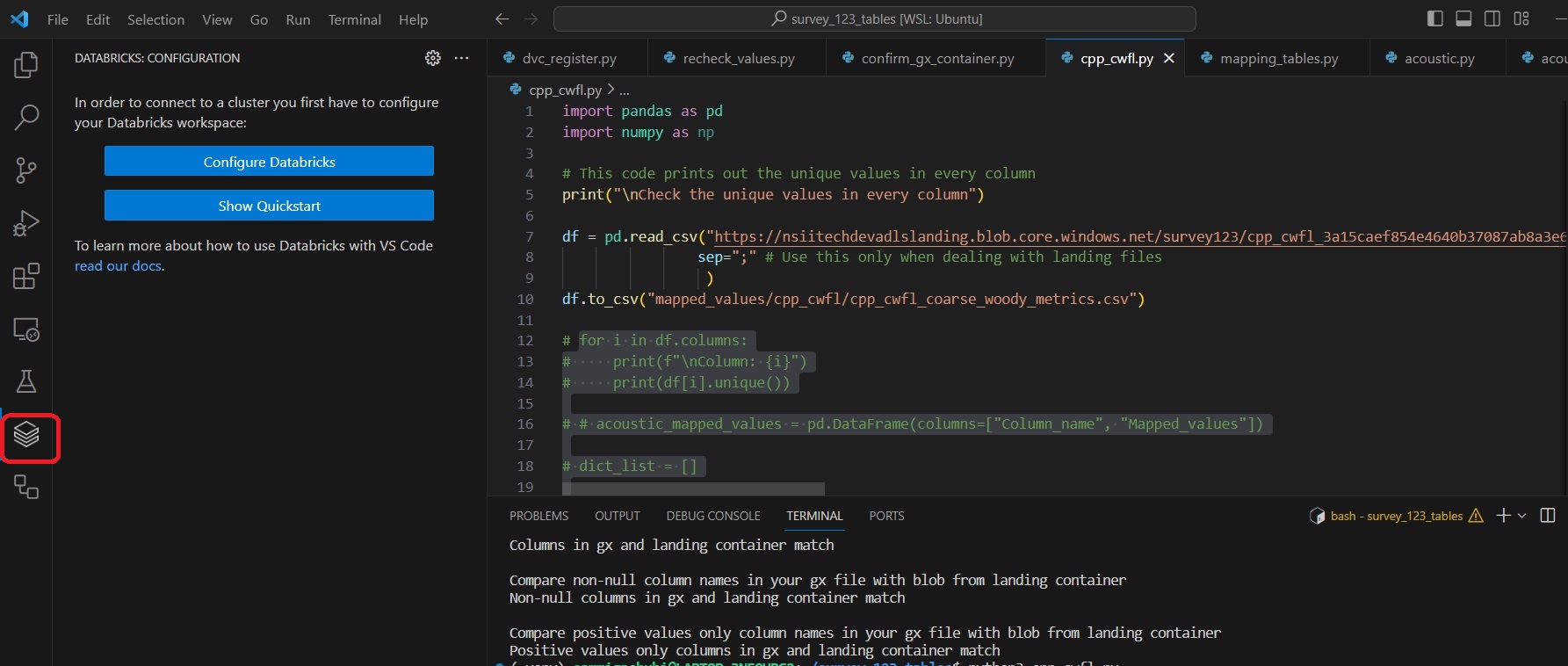This screenshot has height=666, width=1568.
Task: Select the TERMINAL panel tab
Action: pyautogui.click(x=814, y=516)
